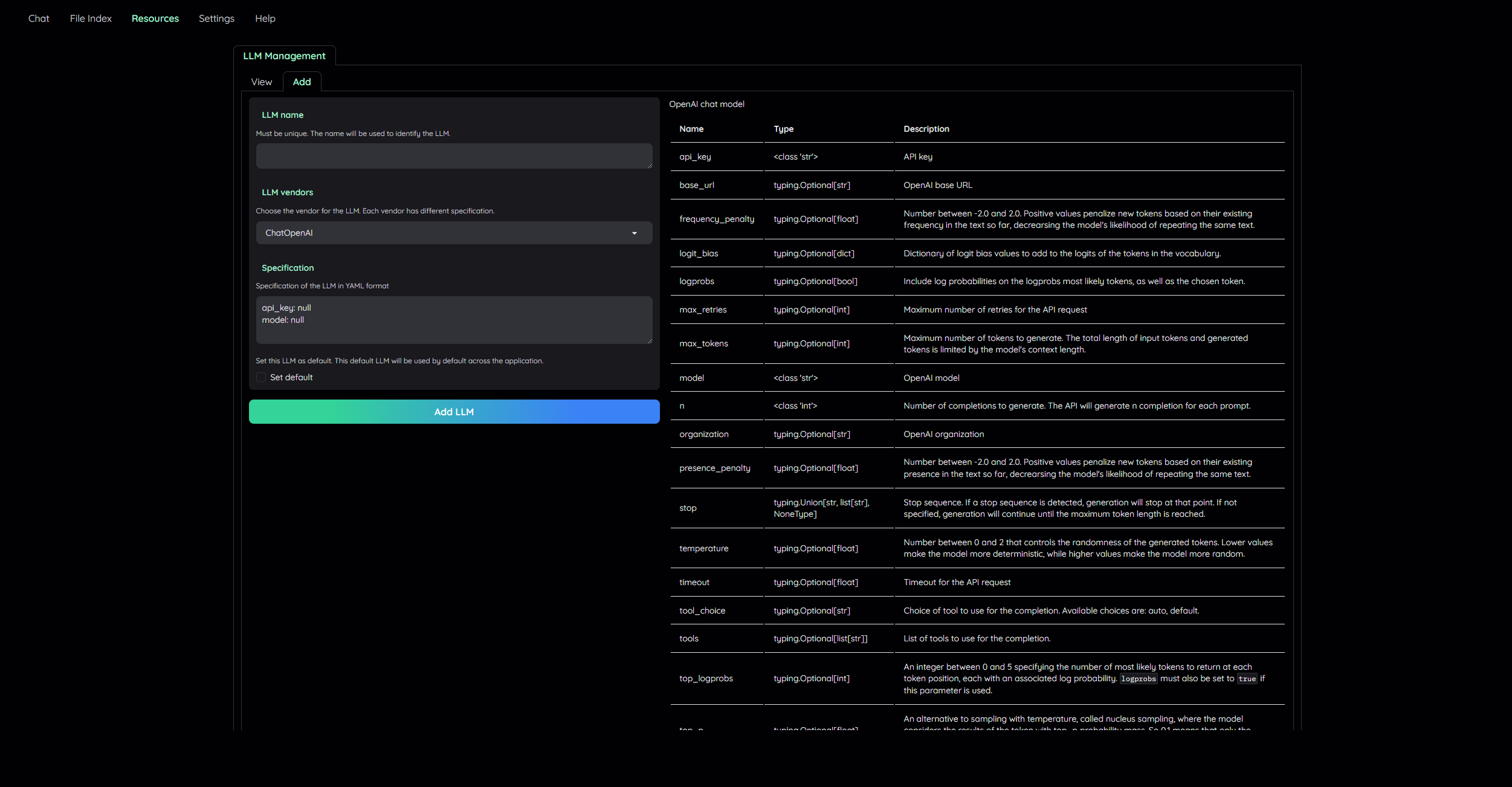
Task: Open the Help tab
Action: (x=265, y=19)
